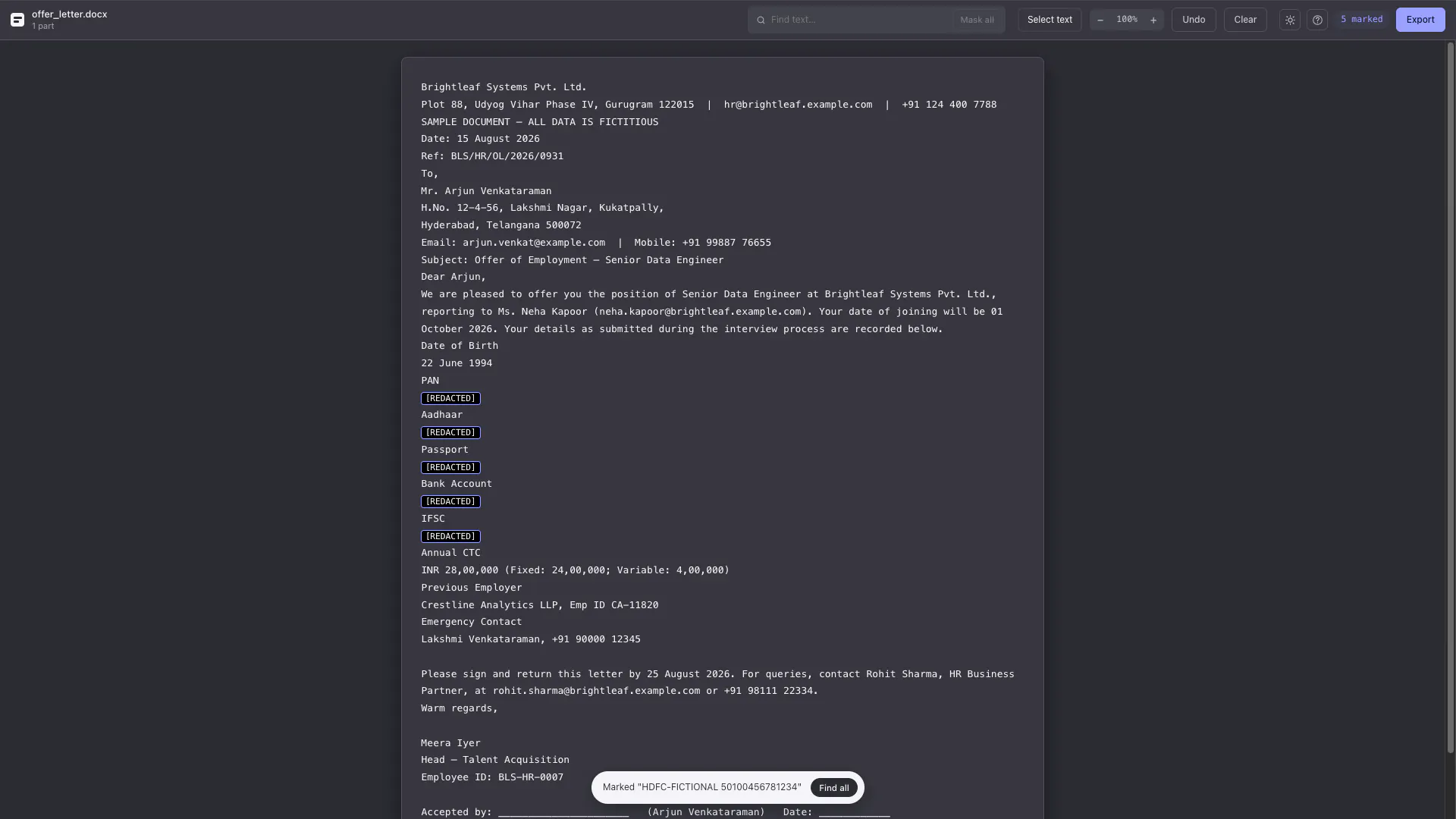The image size is (1456, 819).
Task: Focus the Find text search field
Action: coord(858,20)
